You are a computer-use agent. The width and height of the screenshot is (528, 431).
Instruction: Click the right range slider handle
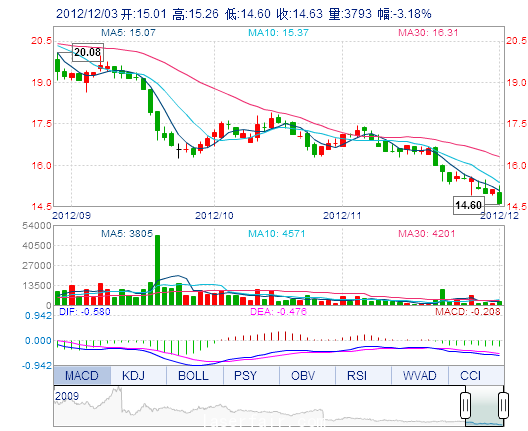click(503, 405)
